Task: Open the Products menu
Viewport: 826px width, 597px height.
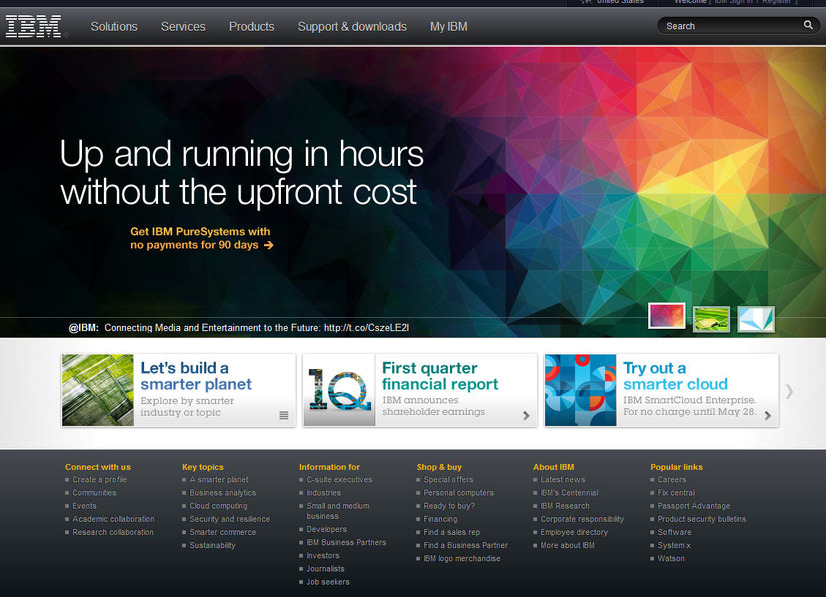Action: point(251,26)
